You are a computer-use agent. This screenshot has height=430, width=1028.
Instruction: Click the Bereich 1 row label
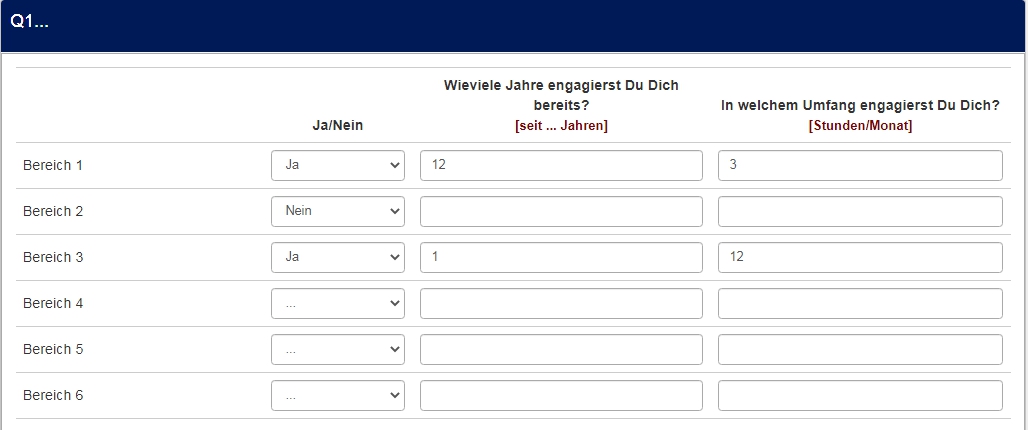[53, 165]
